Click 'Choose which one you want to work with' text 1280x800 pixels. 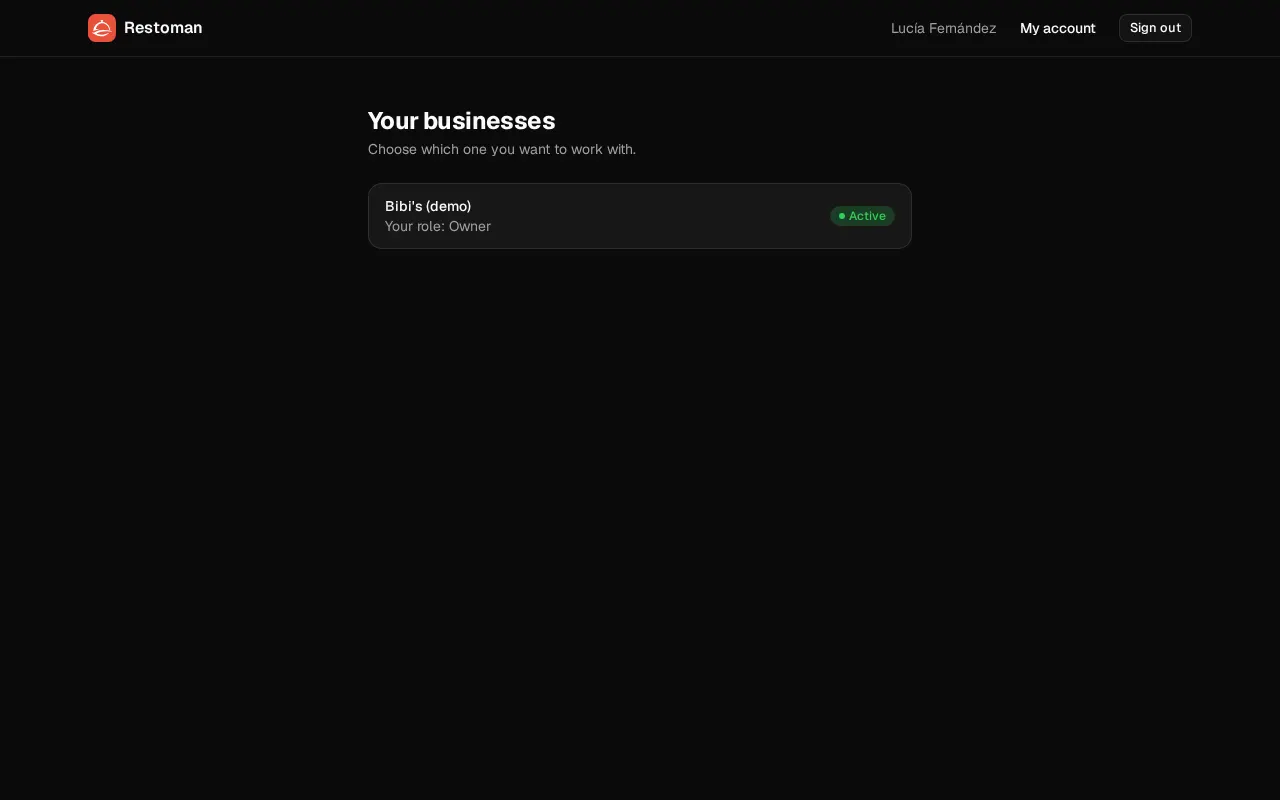[x=502, y=149]
